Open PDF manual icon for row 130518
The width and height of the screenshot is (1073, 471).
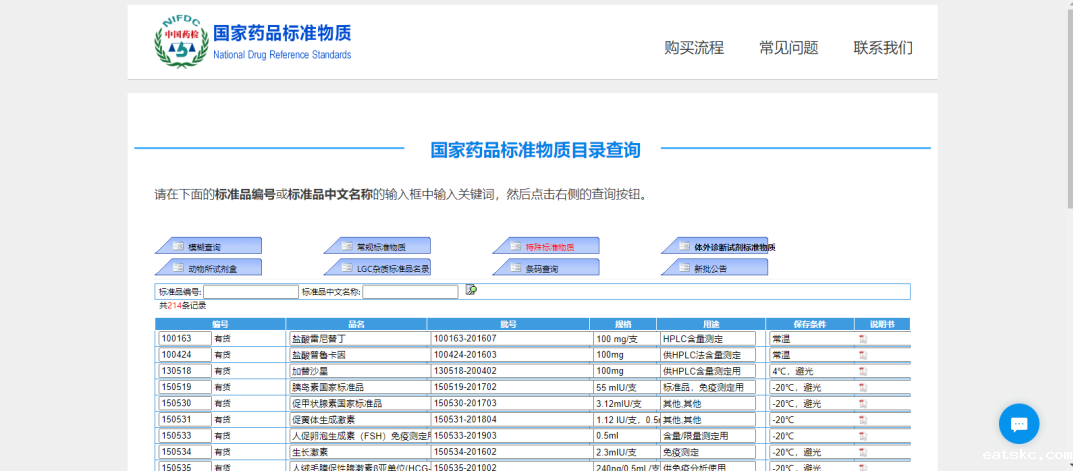863,371
